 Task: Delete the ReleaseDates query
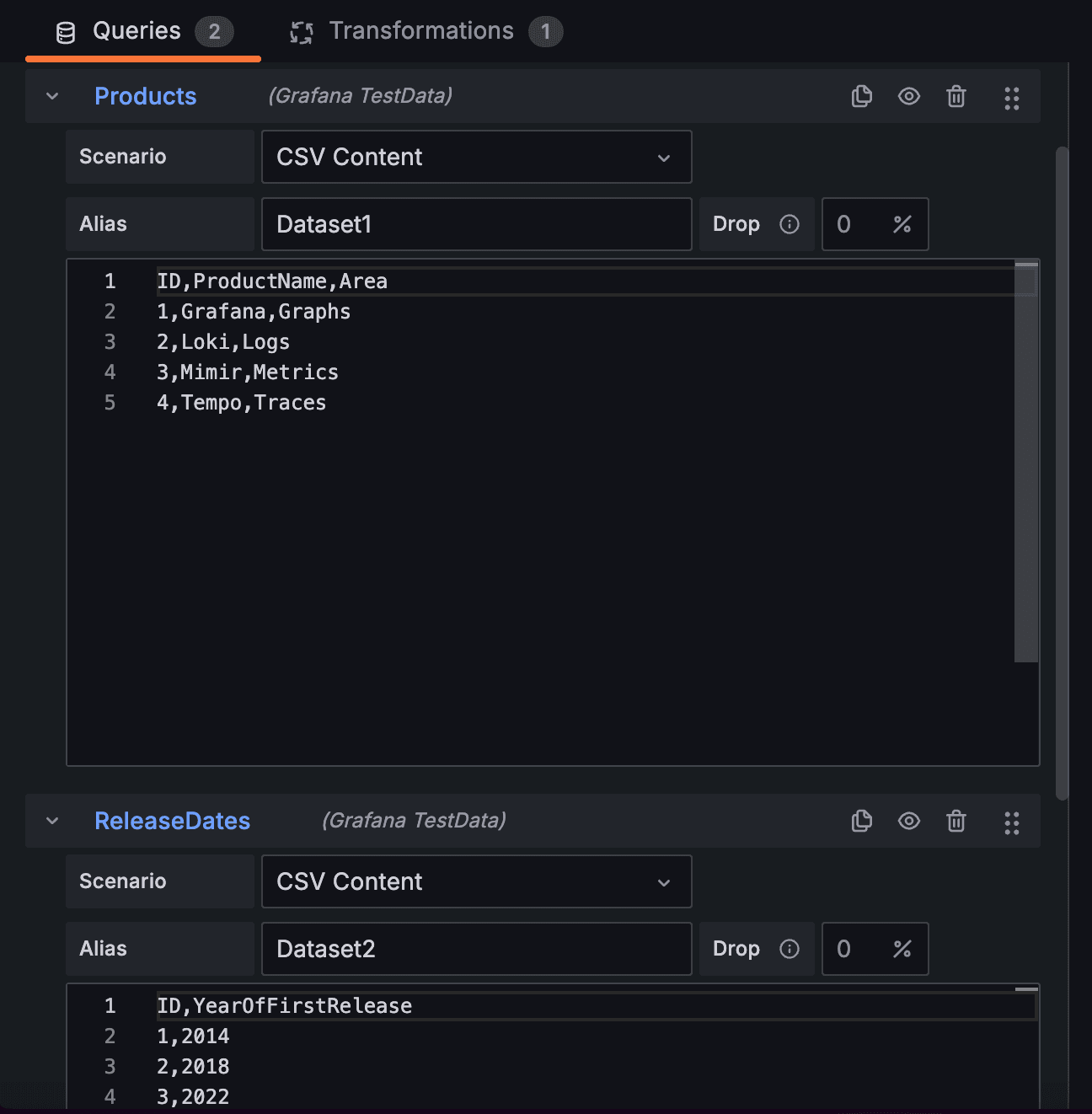pos(955,821)
